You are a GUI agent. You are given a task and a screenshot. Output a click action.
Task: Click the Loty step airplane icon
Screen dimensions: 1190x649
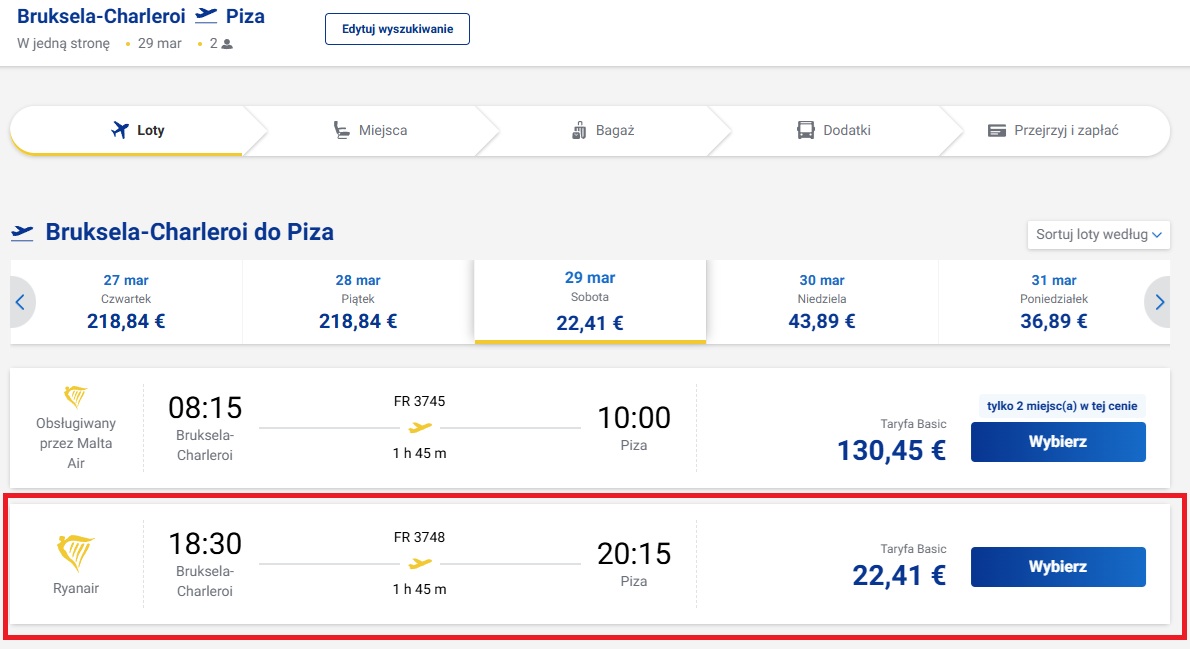tap(120, 130)
